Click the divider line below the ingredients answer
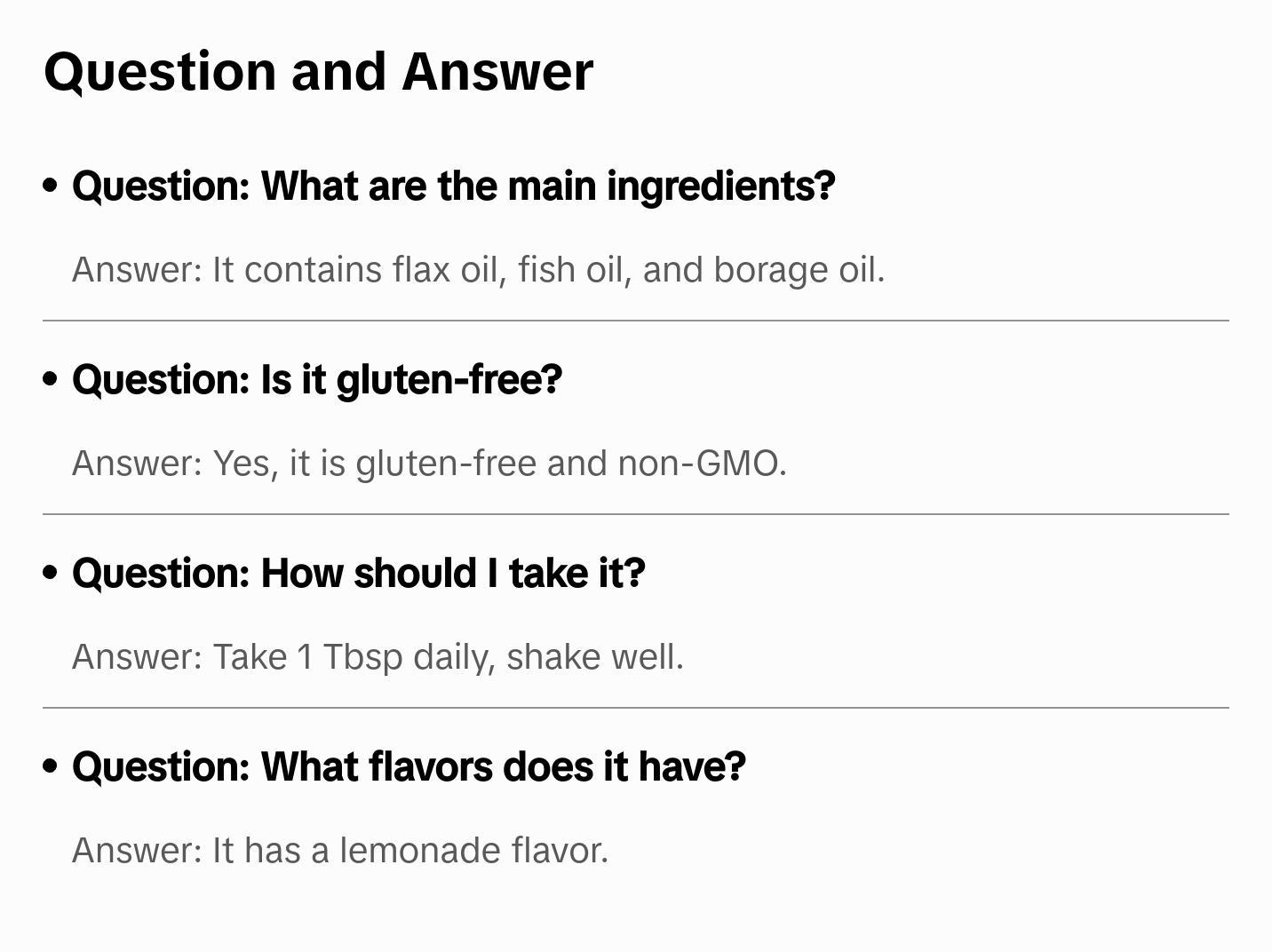The height and width of the screenshot is (952, 1272). pos(635,321)
